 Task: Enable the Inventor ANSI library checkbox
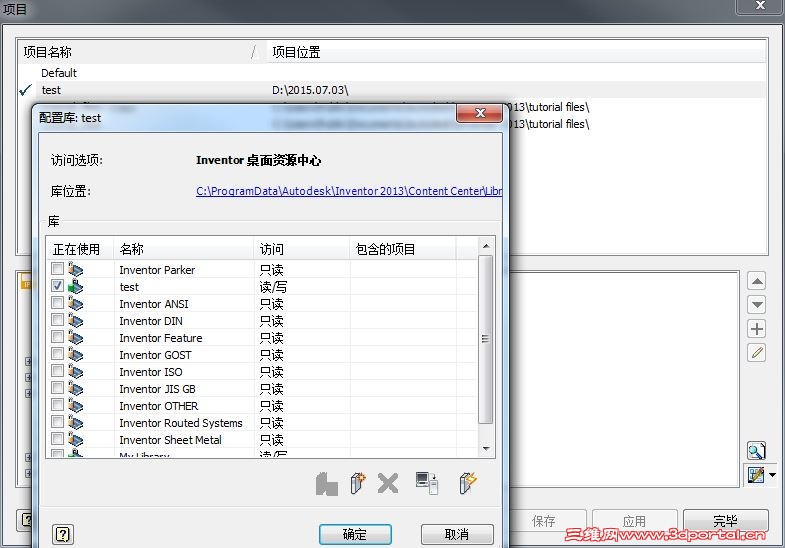[57, 303]
